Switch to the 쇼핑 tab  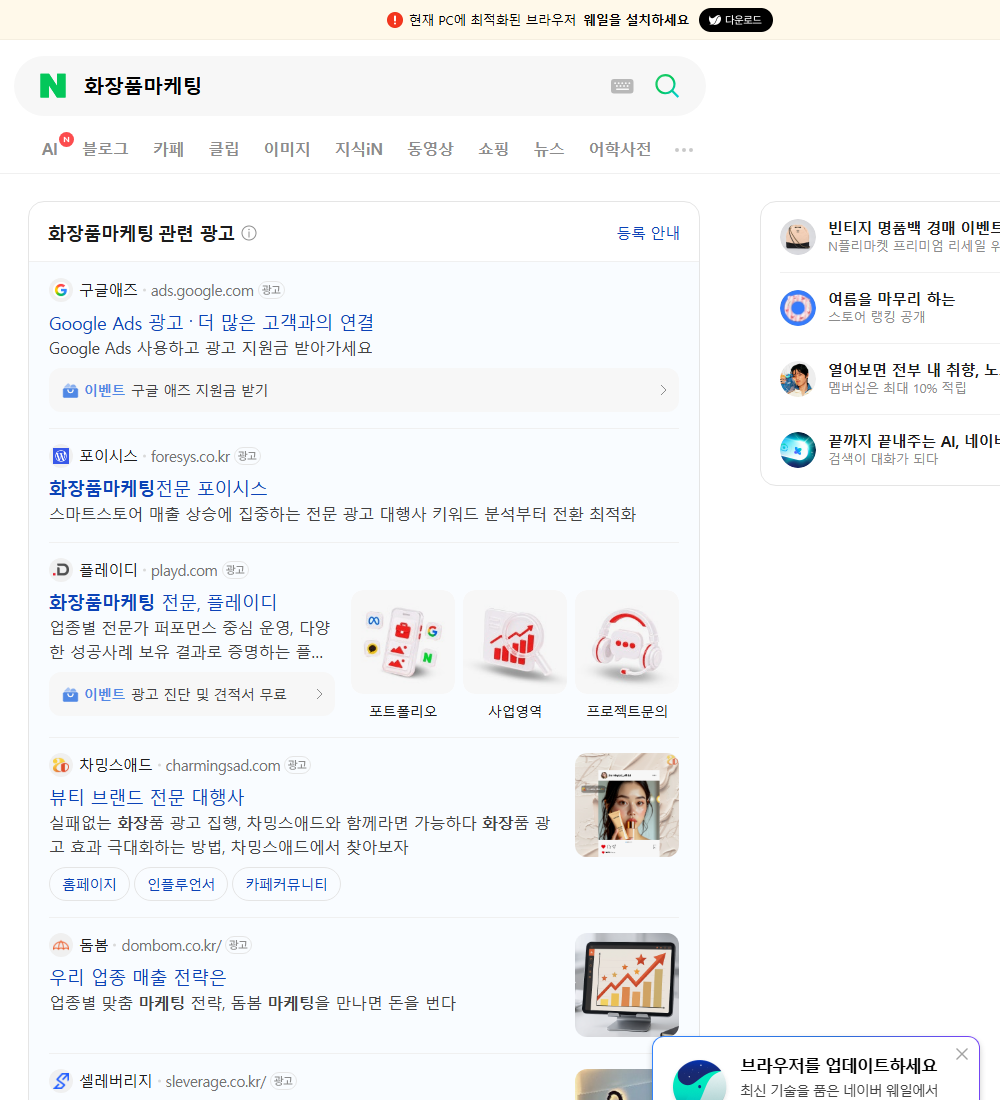493,149
